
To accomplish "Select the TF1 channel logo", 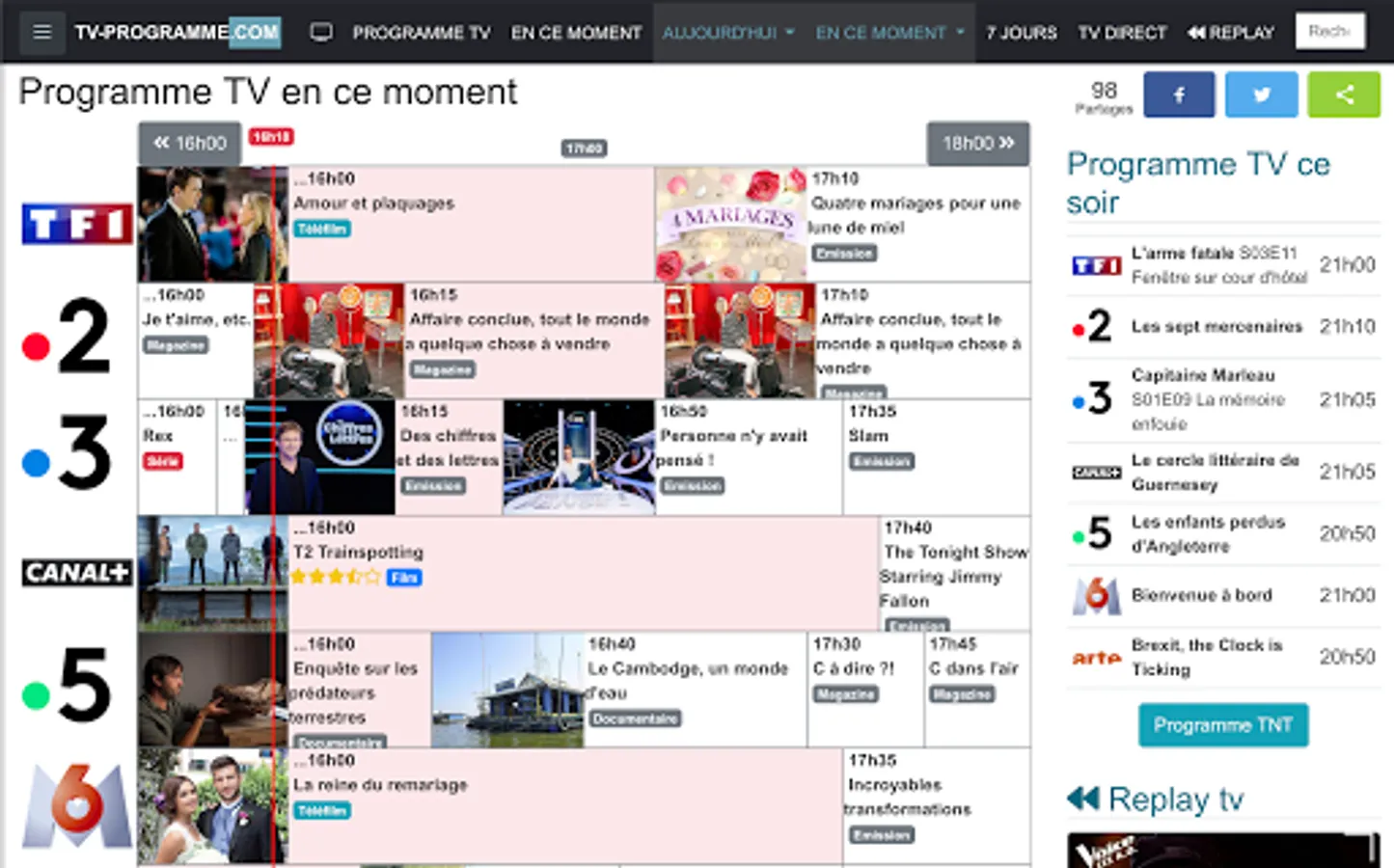I will coord(75,222).
